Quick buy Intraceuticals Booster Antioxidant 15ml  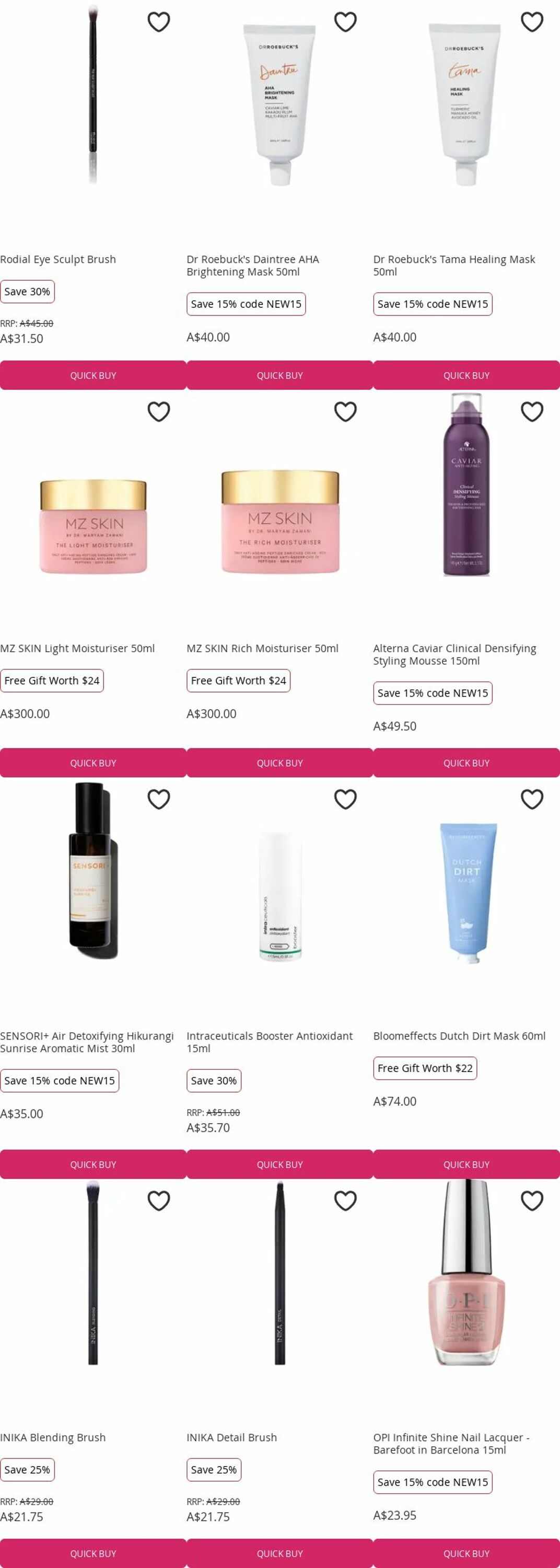pyautogui.click(x=279, y=1164)
